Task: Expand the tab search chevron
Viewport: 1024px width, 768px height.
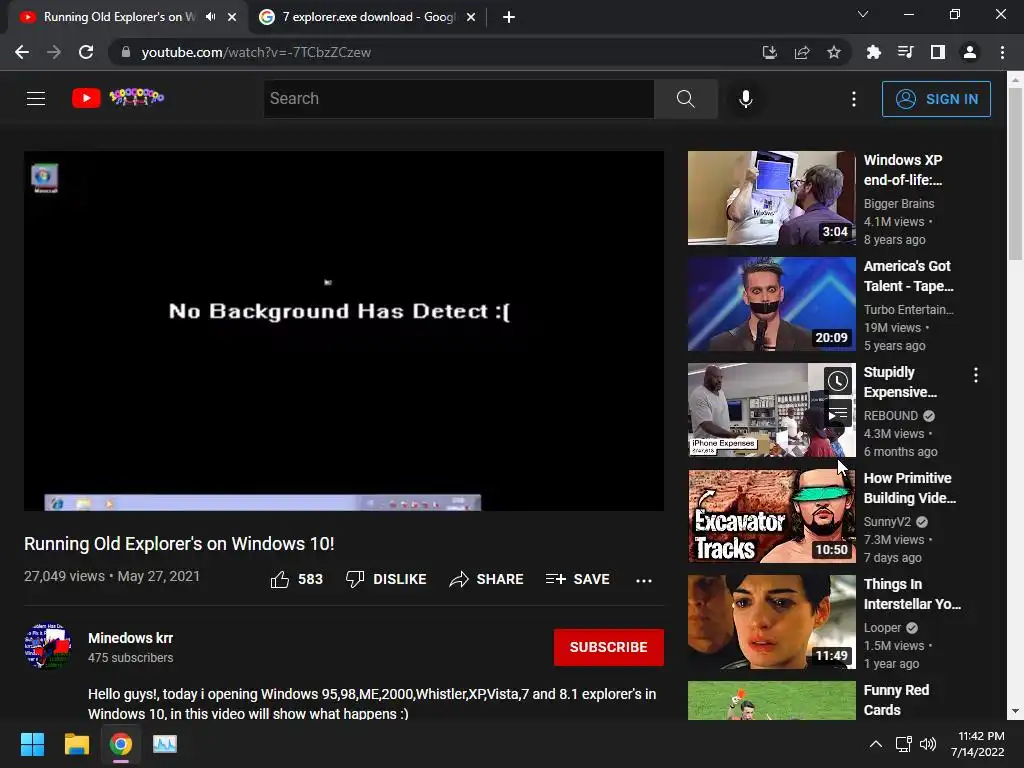Action: [863, 14]
